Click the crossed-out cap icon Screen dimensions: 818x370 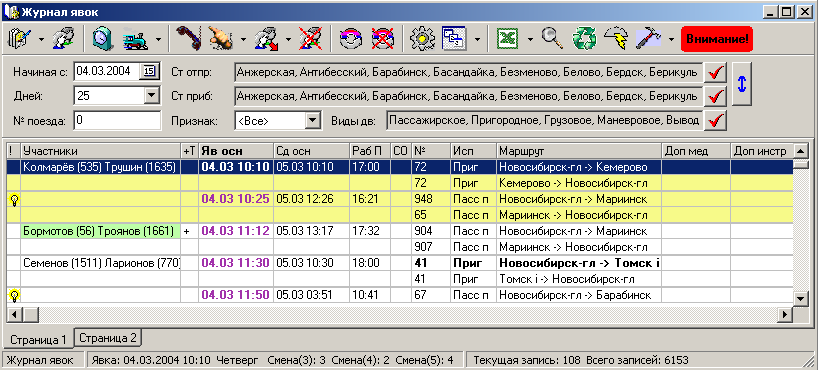tap(383, 39)
